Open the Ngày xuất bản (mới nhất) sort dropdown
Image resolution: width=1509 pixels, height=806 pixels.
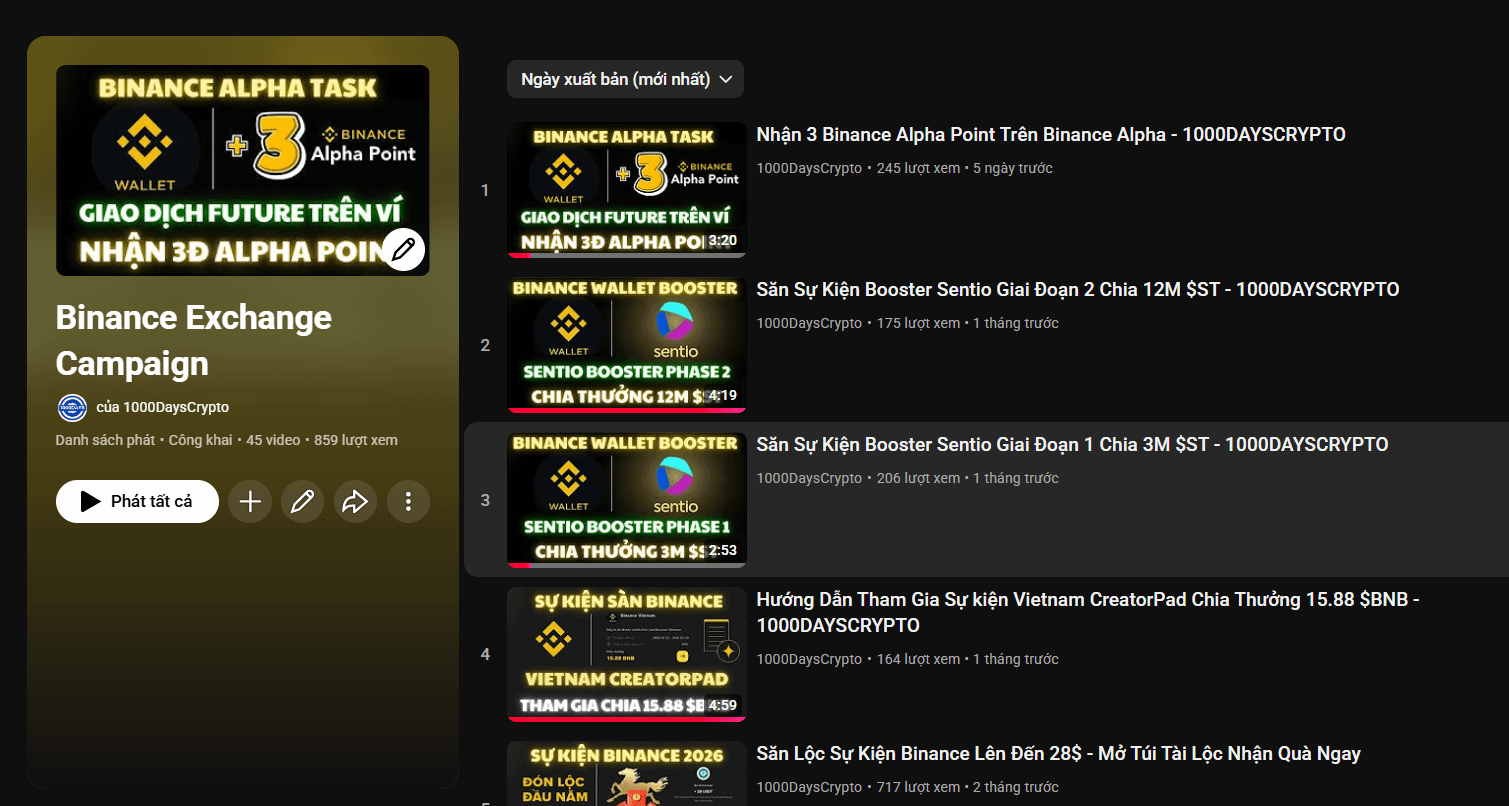(x=625, y=79)
